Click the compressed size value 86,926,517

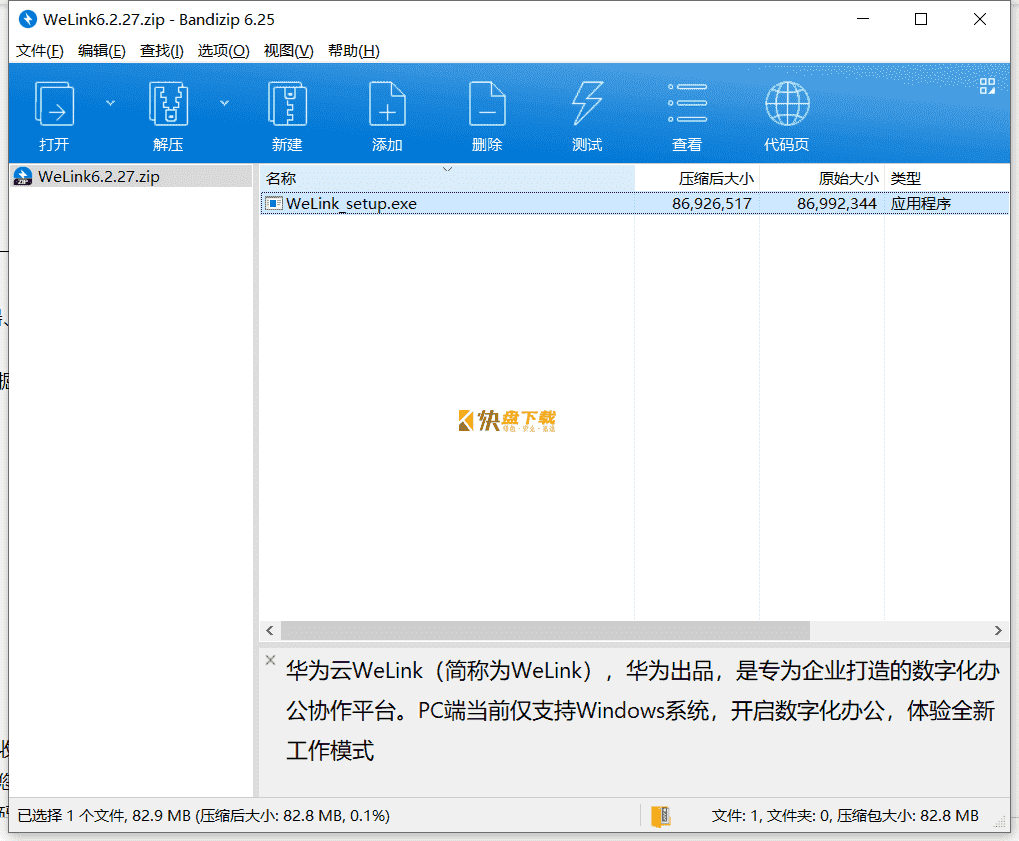pyautogui.click(x=712, y=203)
